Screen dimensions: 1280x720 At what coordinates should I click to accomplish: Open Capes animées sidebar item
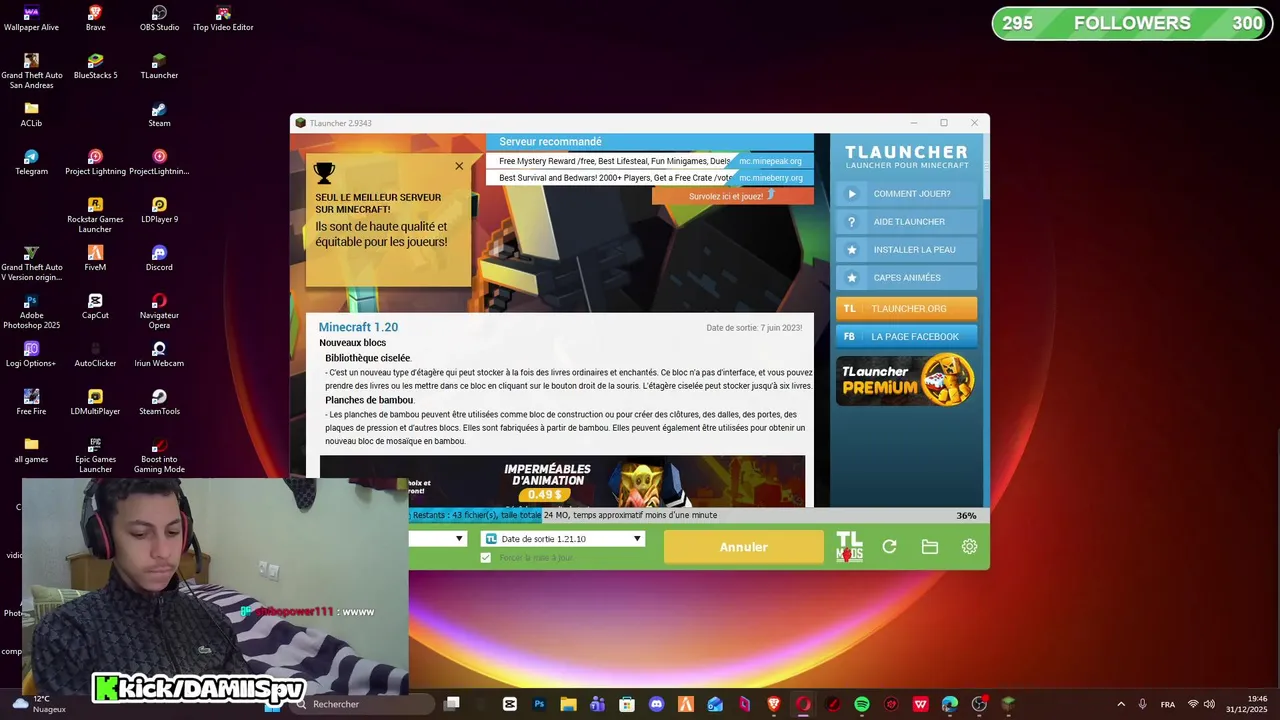click(x=906, y=278)
